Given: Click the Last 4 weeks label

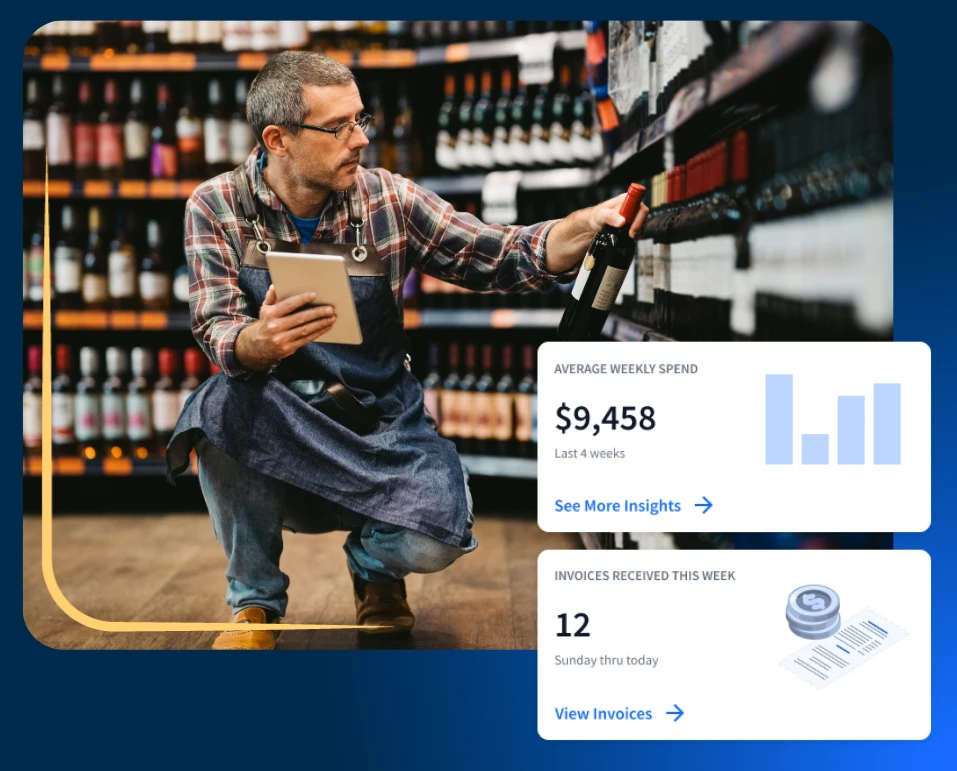Looking at the screenshot, I should click(590, 453).
